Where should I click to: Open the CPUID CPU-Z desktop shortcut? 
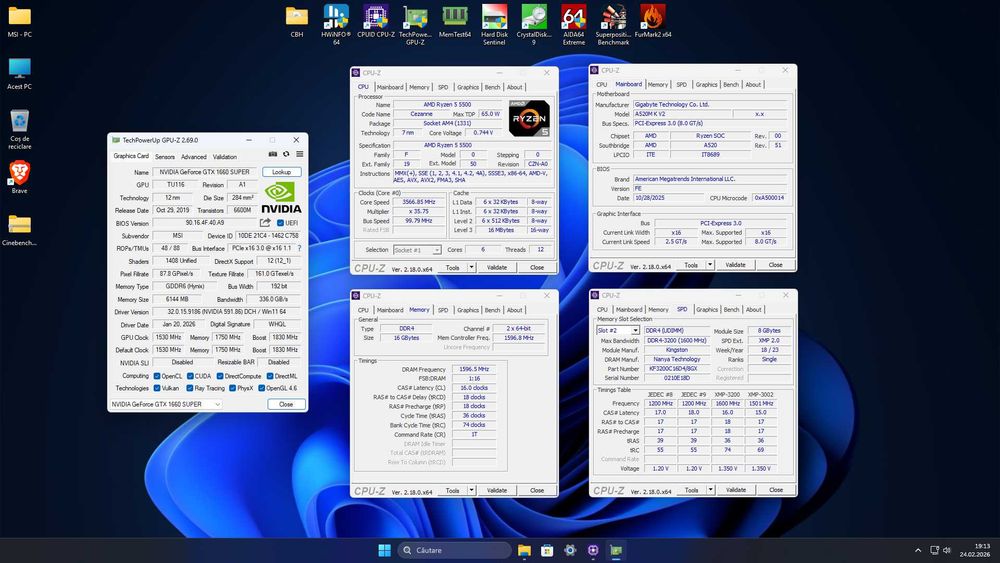[x=376, y=21]
